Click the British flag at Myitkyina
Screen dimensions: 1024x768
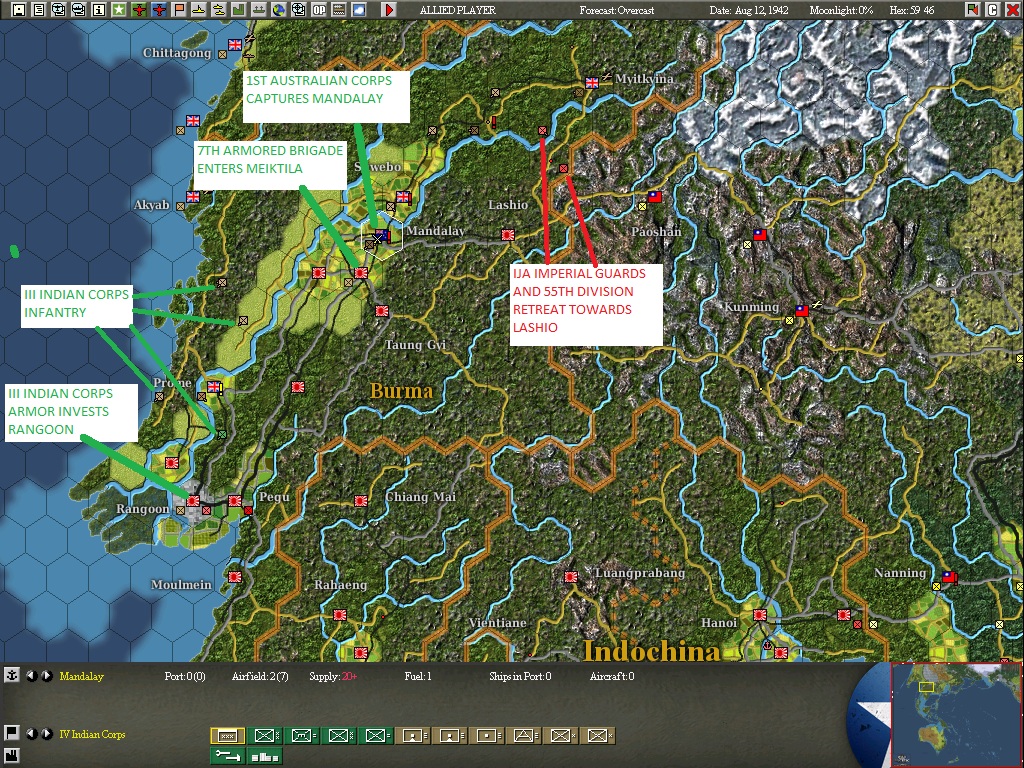click(592, 82)
